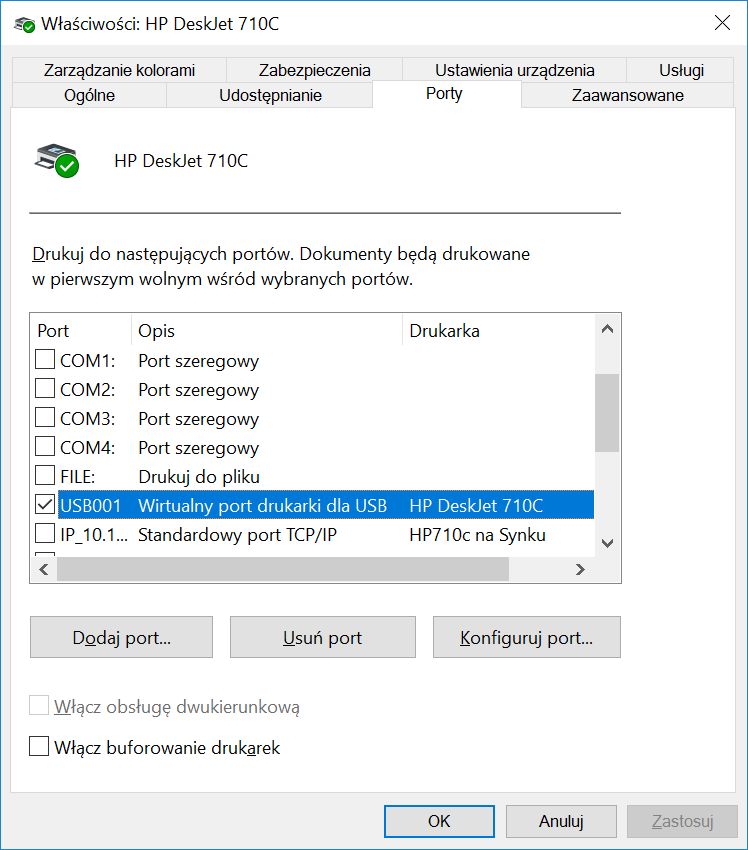Click the Drukarka column header
The width and height of the screenshot is (748, 850).
[498, 331]
